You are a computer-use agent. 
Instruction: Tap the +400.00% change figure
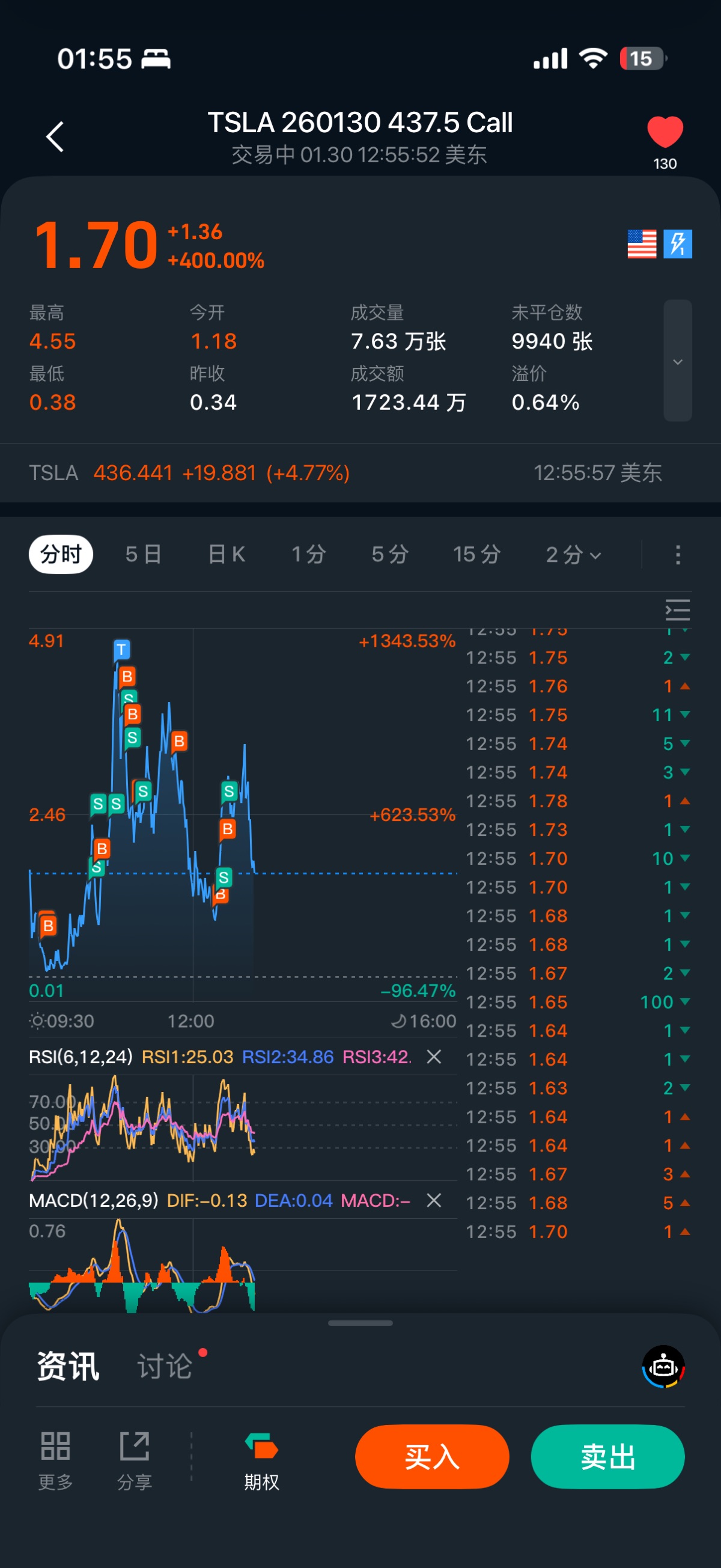click(x=216, y=260)
